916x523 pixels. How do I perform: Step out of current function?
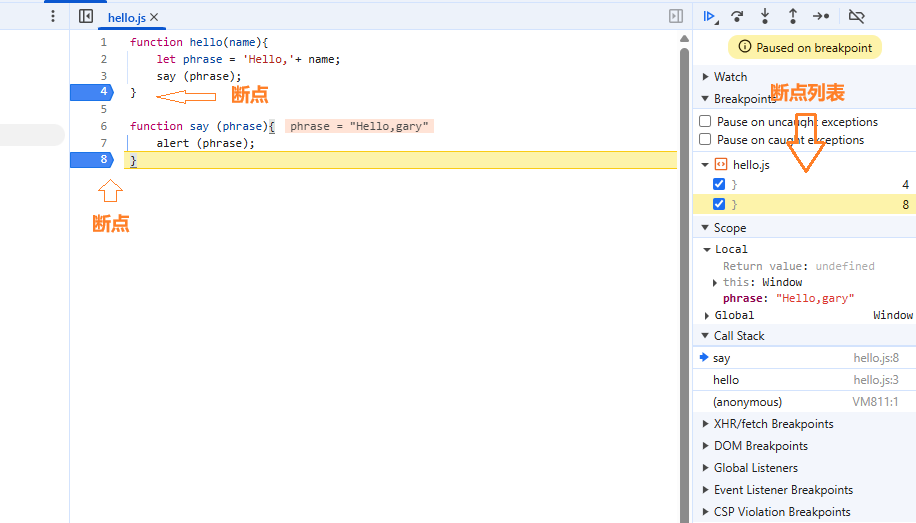tap(793, 16)
